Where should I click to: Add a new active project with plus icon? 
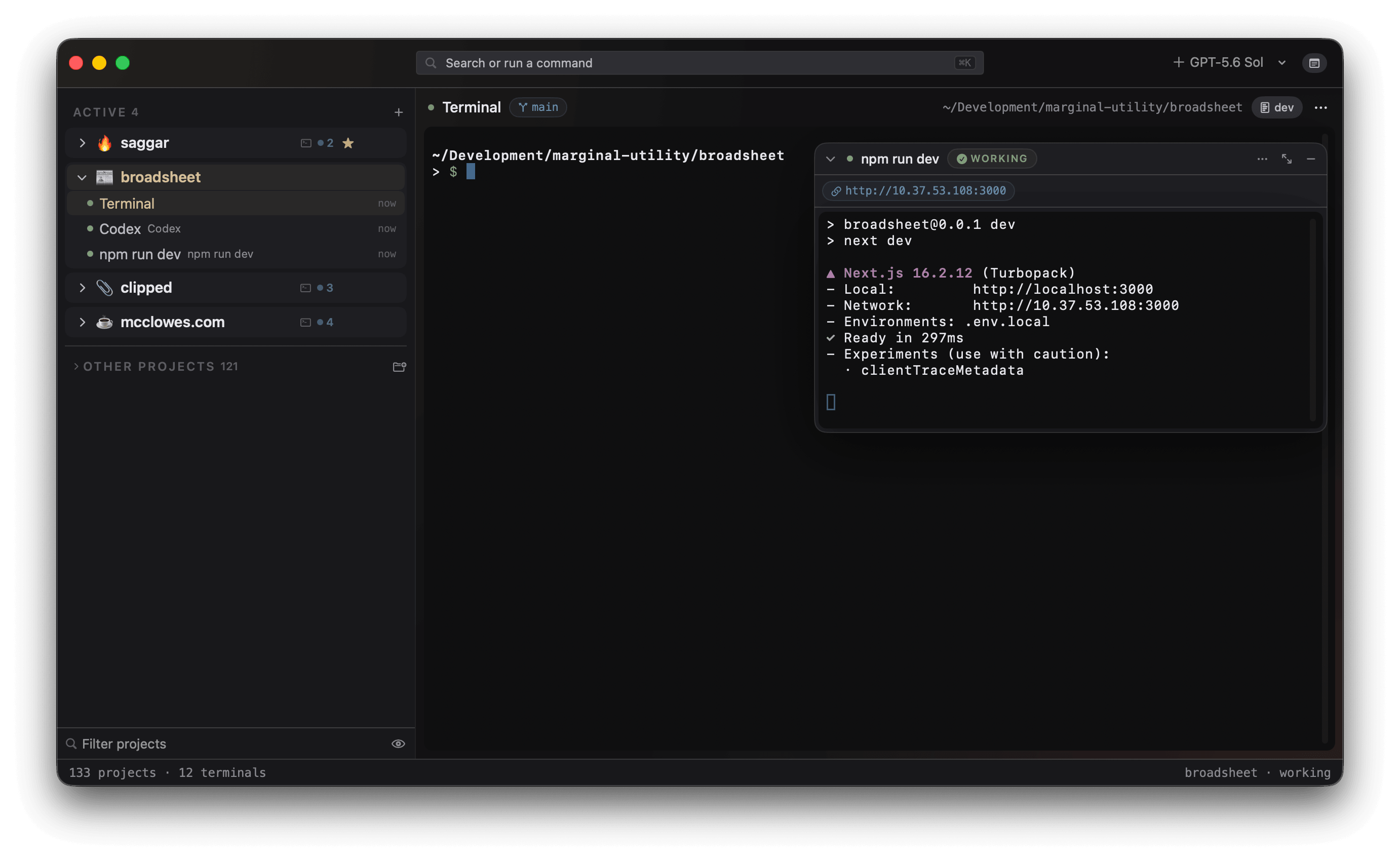[x=399, y=112]
